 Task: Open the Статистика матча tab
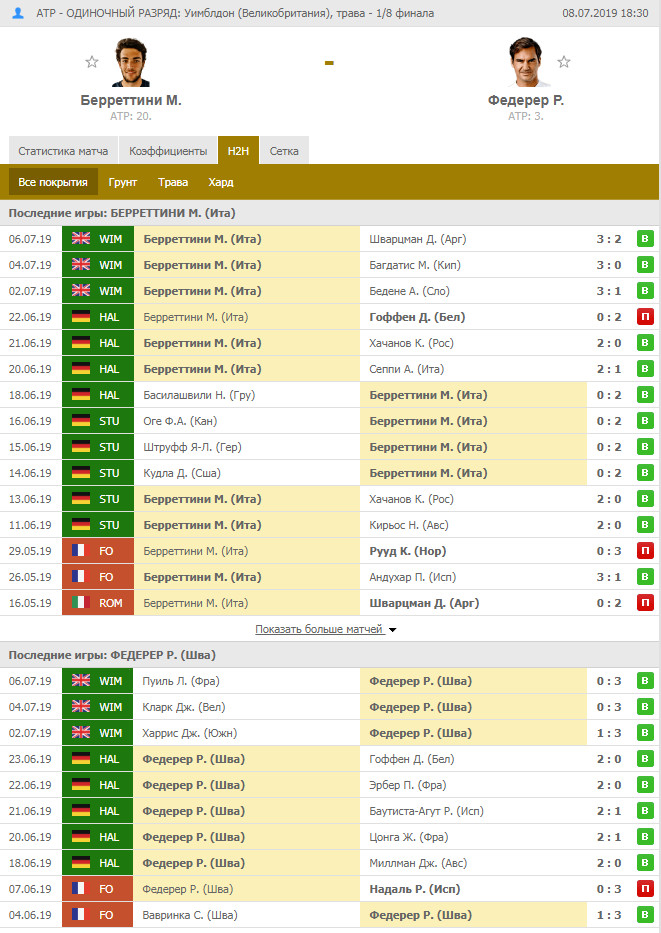click(63, 151)
